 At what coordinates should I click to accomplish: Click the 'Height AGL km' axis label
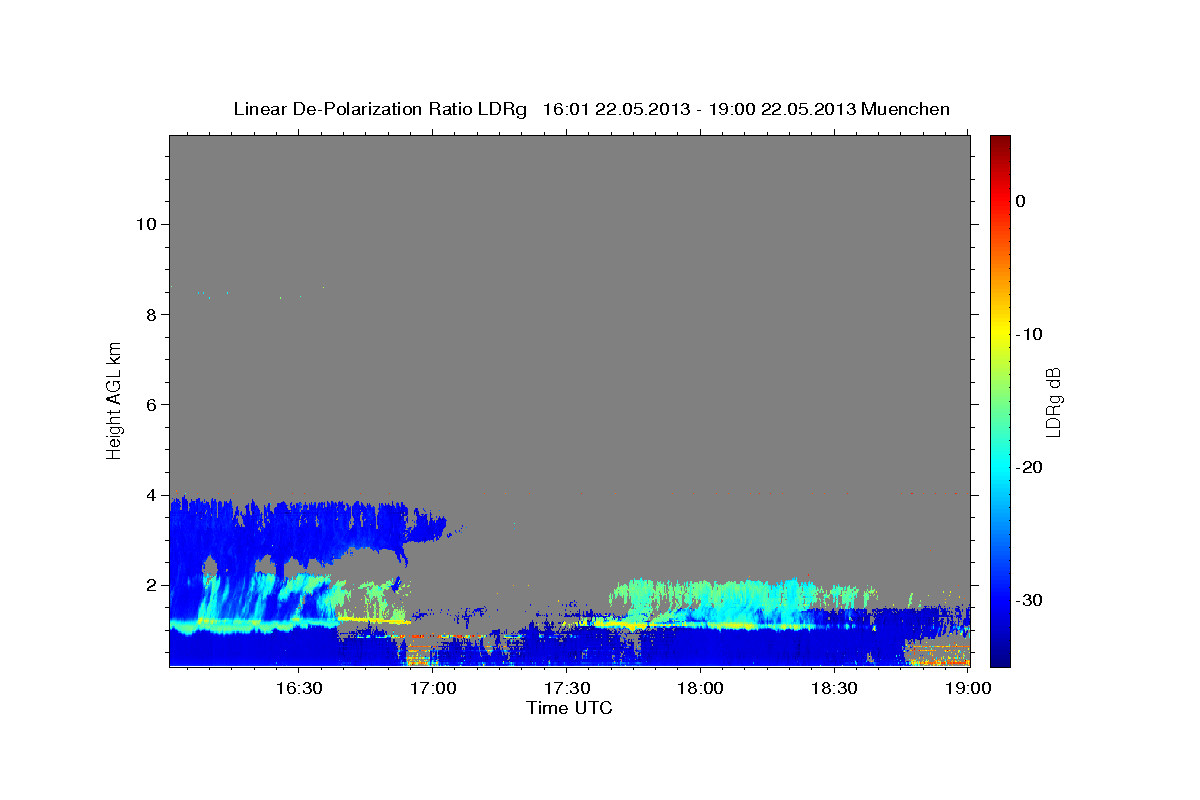114,400
